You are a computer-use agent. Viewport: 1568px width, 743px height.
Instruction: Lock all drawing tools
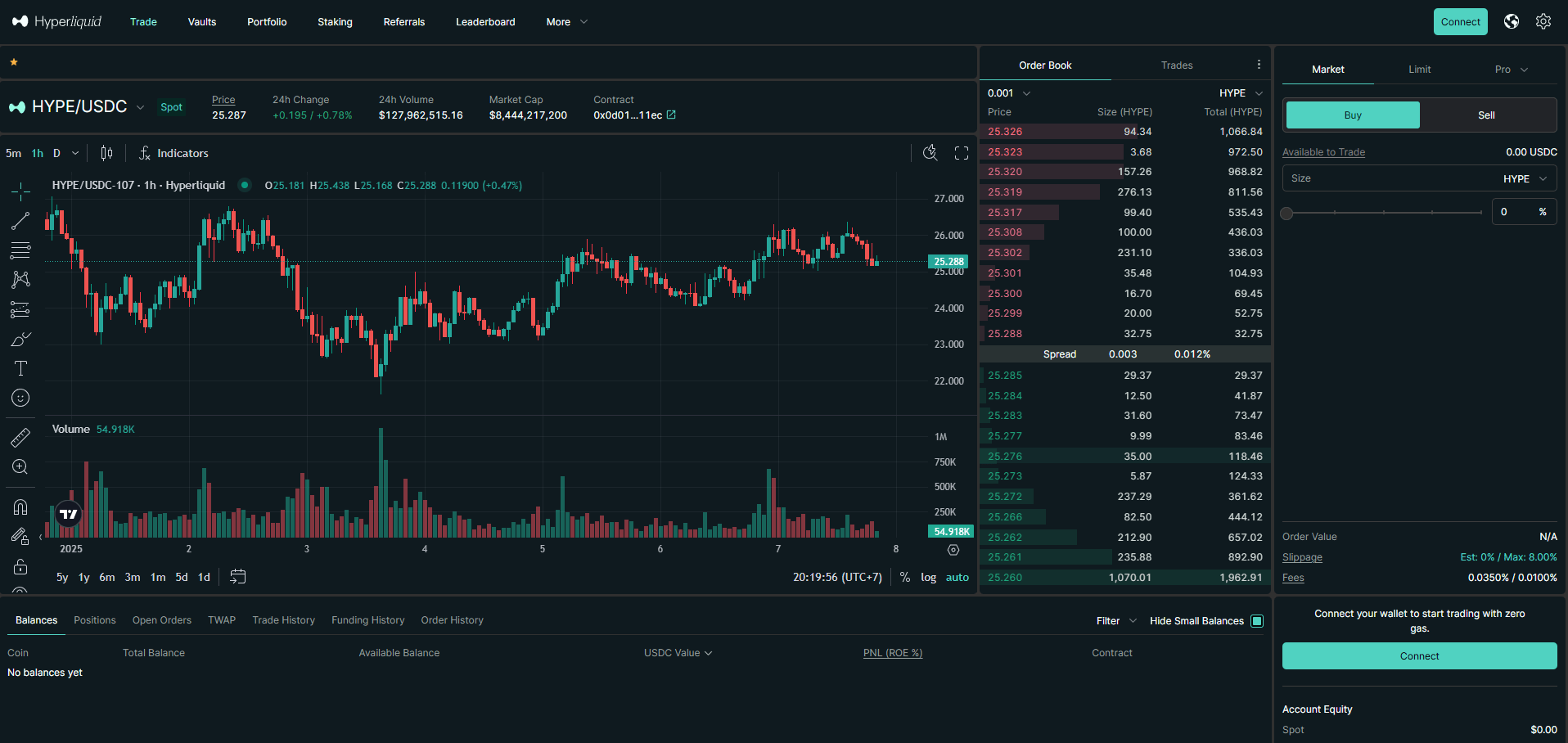[x=20, y=566]
